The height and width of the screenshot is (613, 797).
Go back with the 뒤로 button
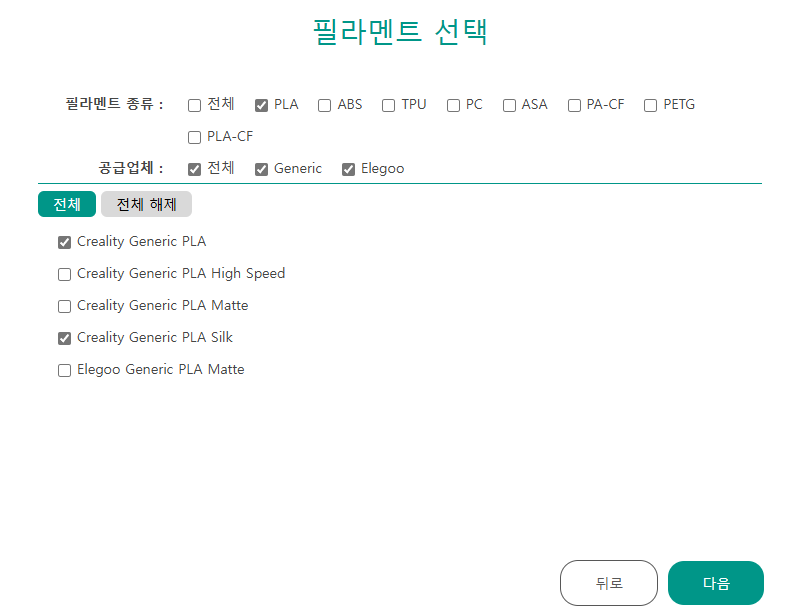click(609, 583)
